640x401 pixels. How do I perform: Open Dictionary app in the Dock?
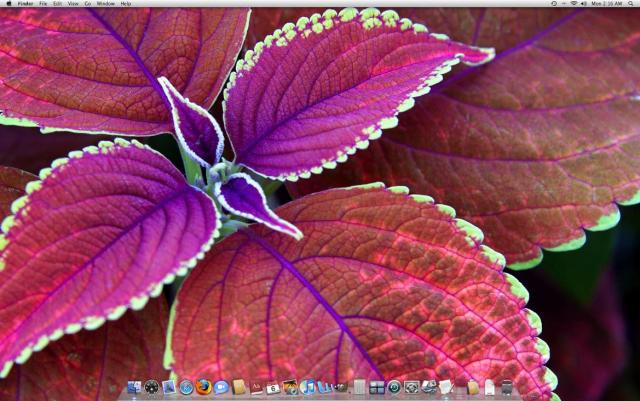point(256,387)
